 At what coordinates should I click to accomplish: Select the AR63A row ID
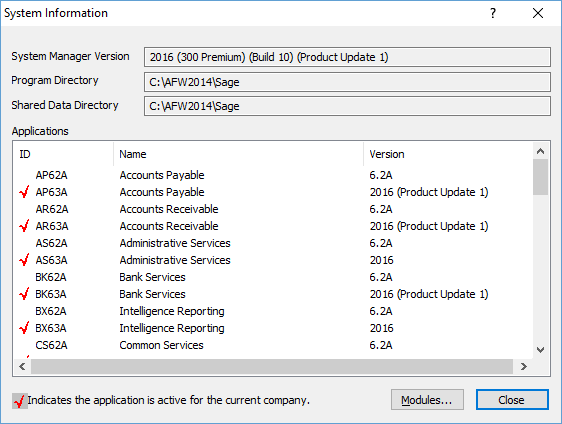[x=52, y=226]
